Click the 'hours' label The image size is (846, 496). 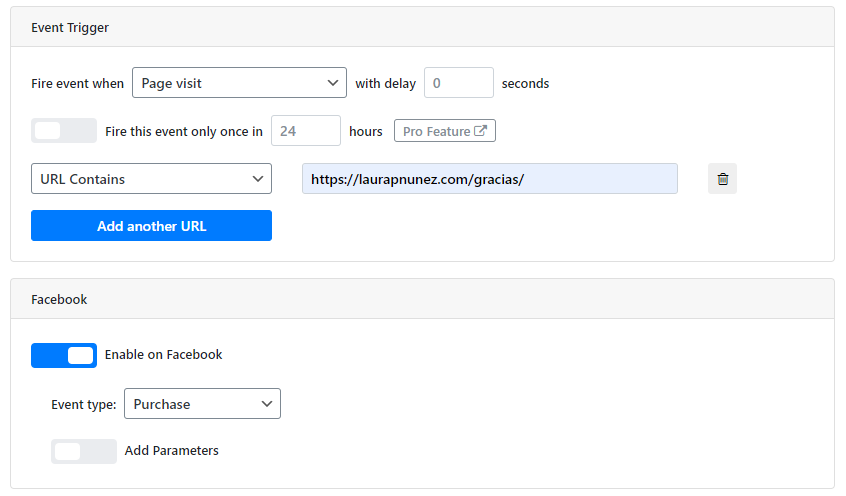point(365,131)
